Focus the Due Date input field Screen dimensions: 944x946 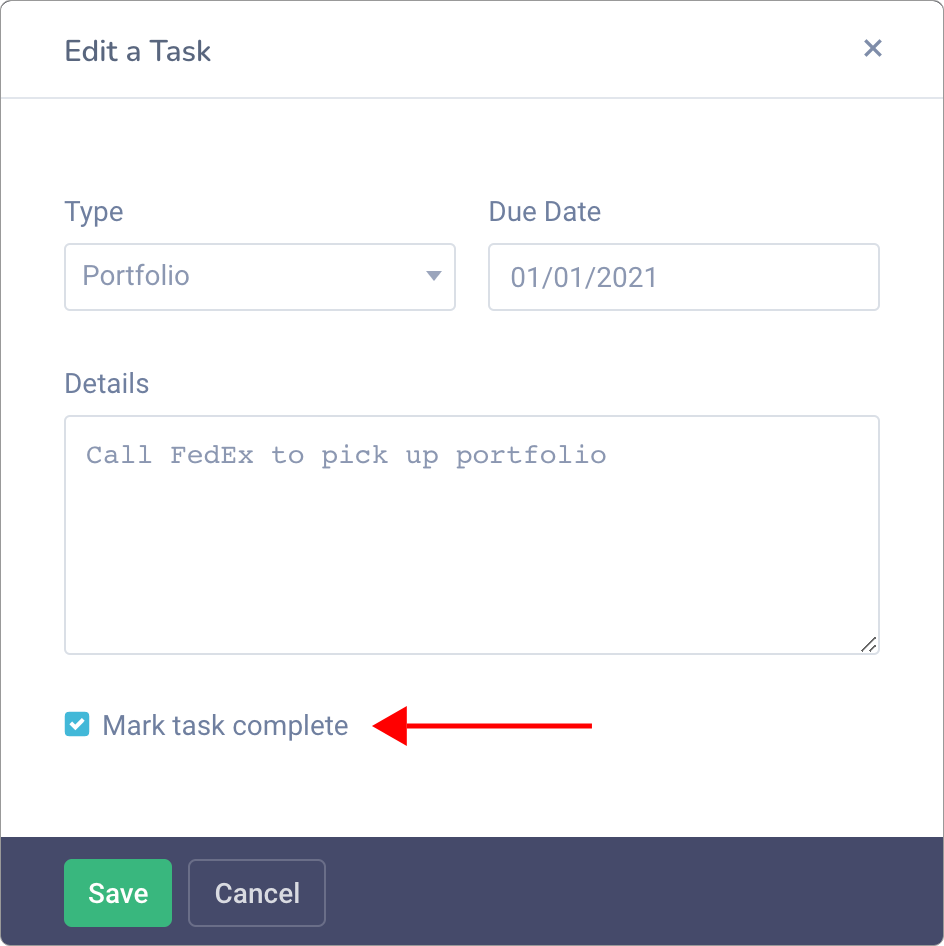pyautogui.click(x=683, y=277)
